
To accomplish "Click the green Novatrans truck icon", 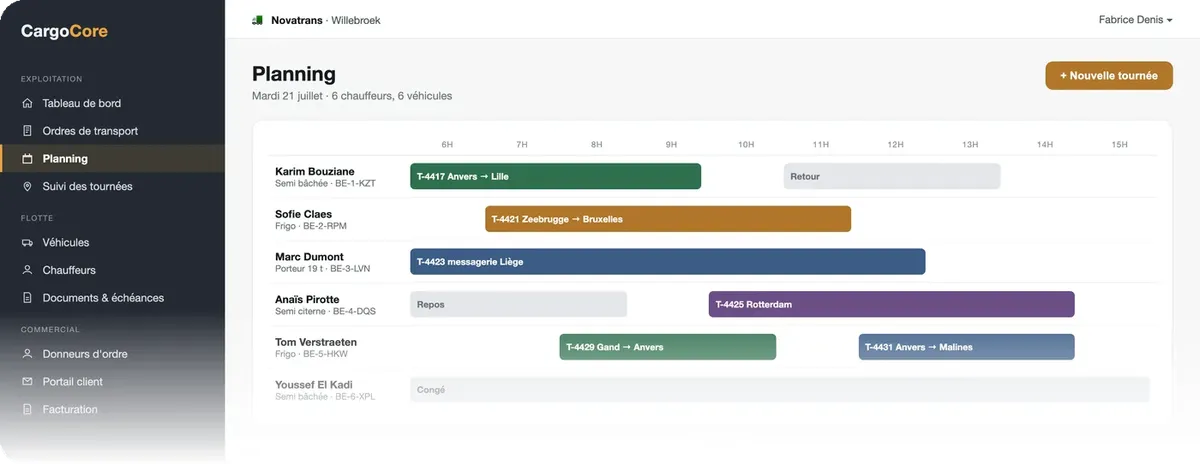I will click(x=258, y=20).
